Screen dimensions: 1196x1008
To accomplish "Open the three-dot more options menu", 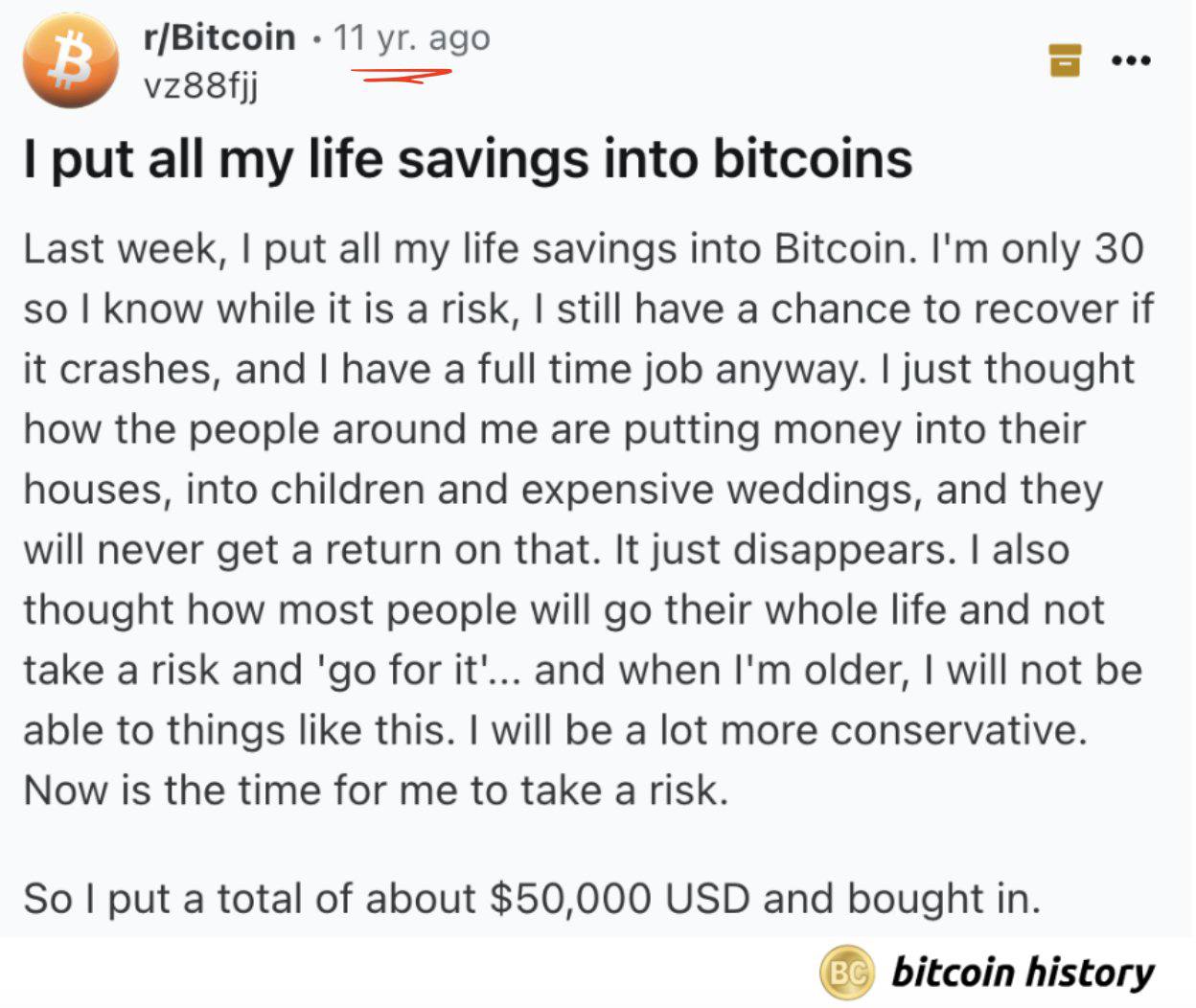I will pyautogui.click(x=1131, y=60).
